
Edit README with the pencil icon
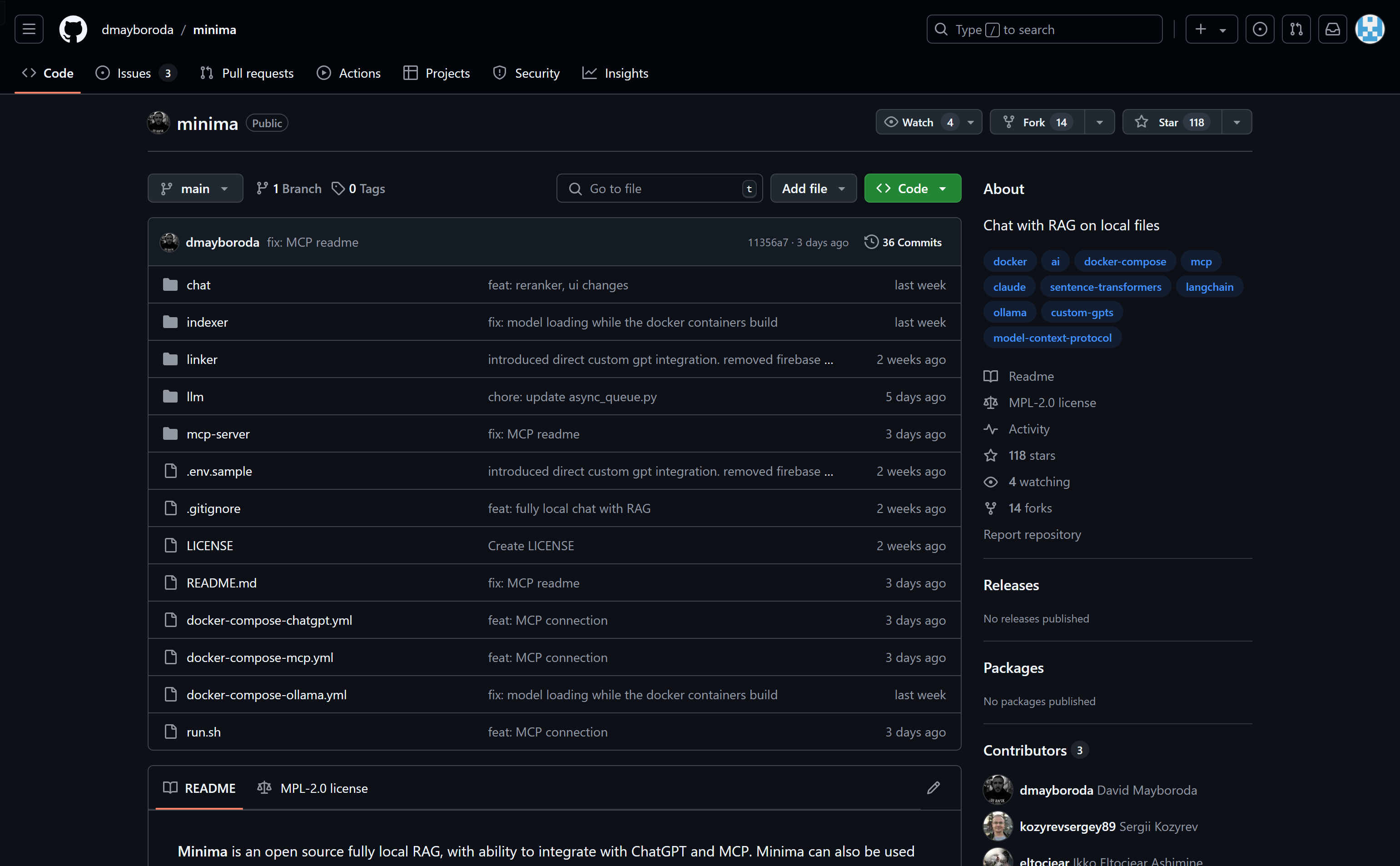click(x=933, y=788)
